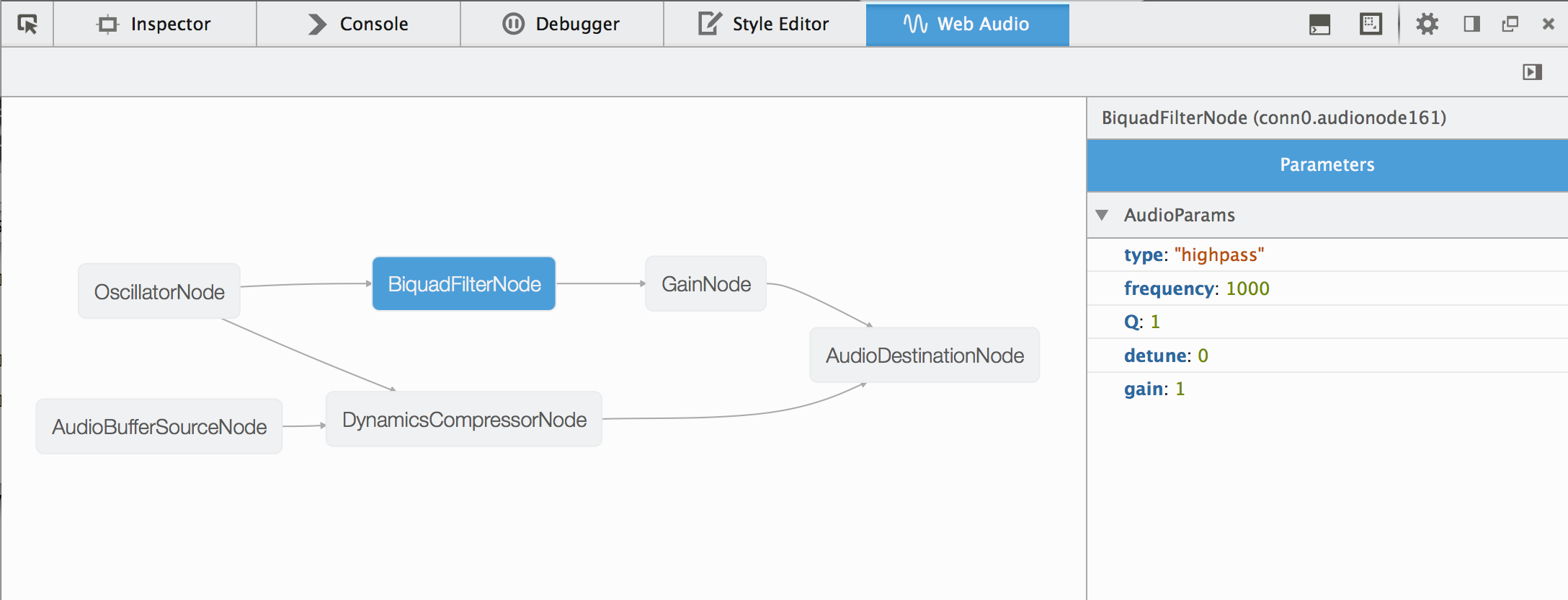Activate the element picker icon
Viewport: 1568px width, 600px height.
coord(27,24)
